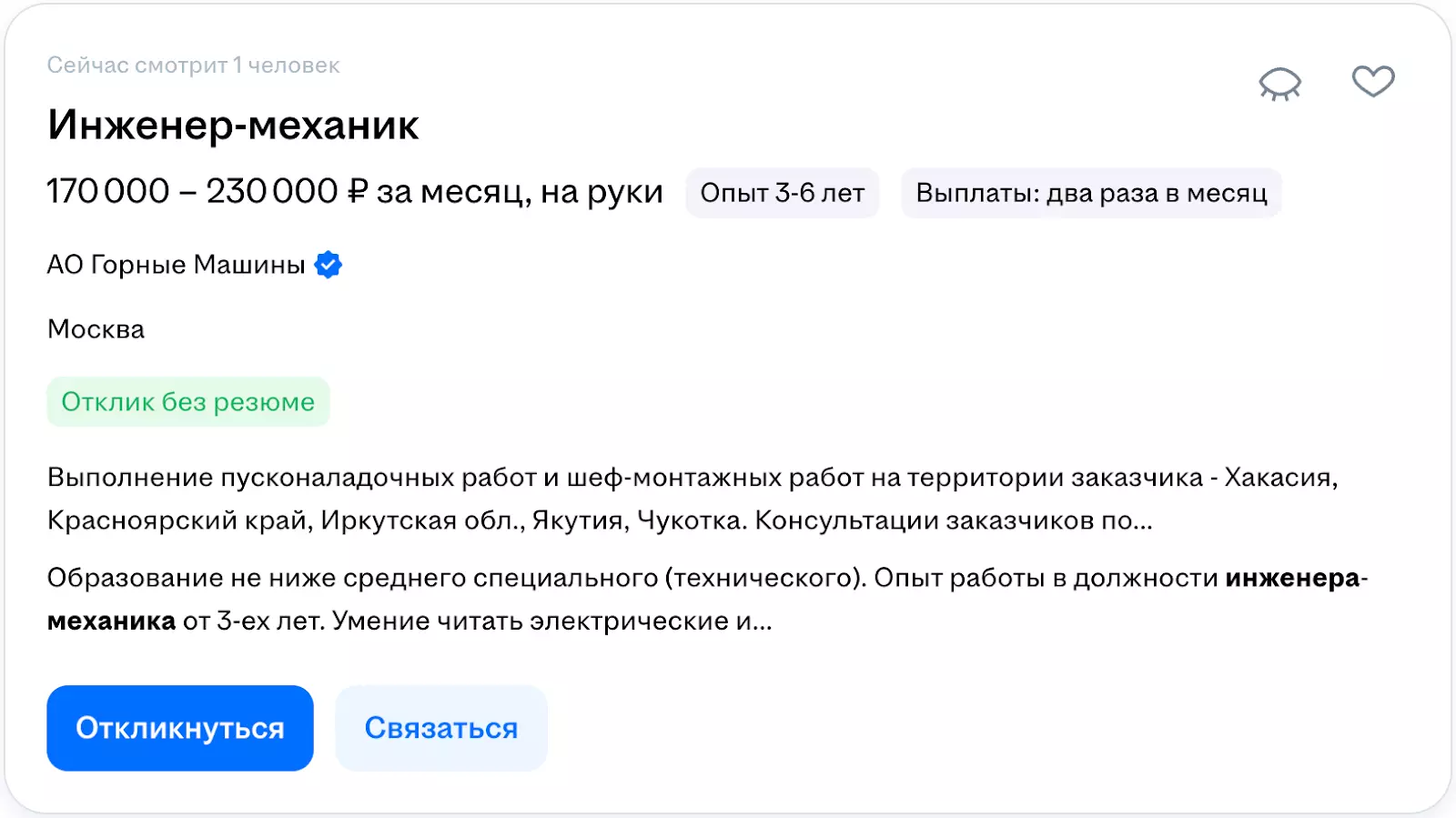Click the 170 000 – 230 000 salary range
This screenshot has height=818, width=1456.
192,192
